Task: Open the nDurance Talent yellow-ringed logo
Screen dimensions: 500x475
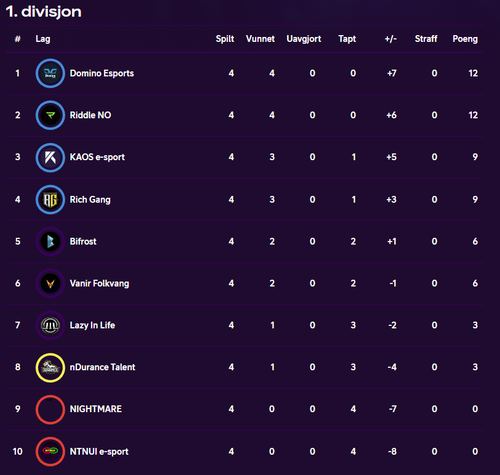Action: click(50, 367)
